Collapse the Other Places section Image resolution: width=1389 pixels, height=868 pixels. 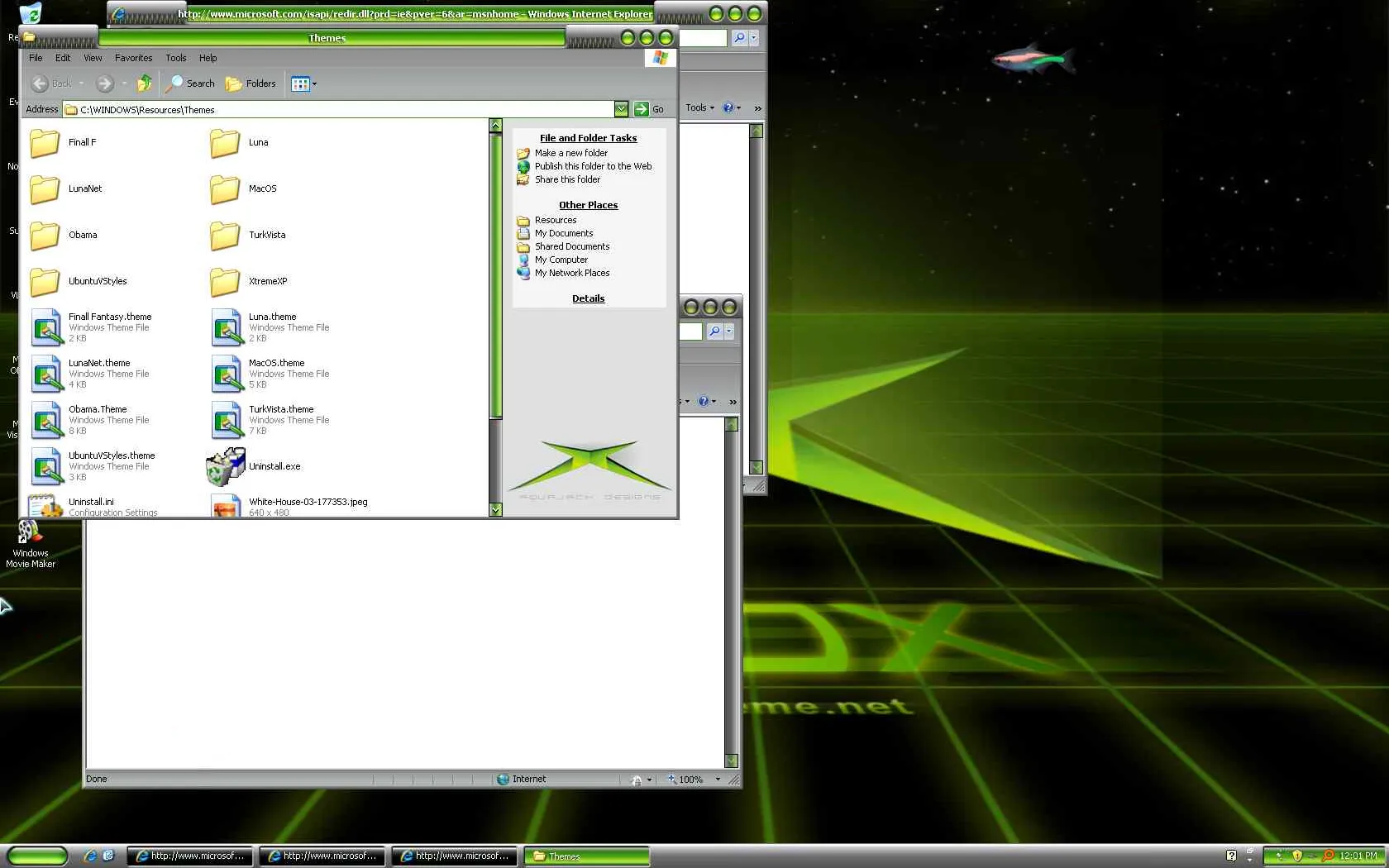tap(589, 205)
